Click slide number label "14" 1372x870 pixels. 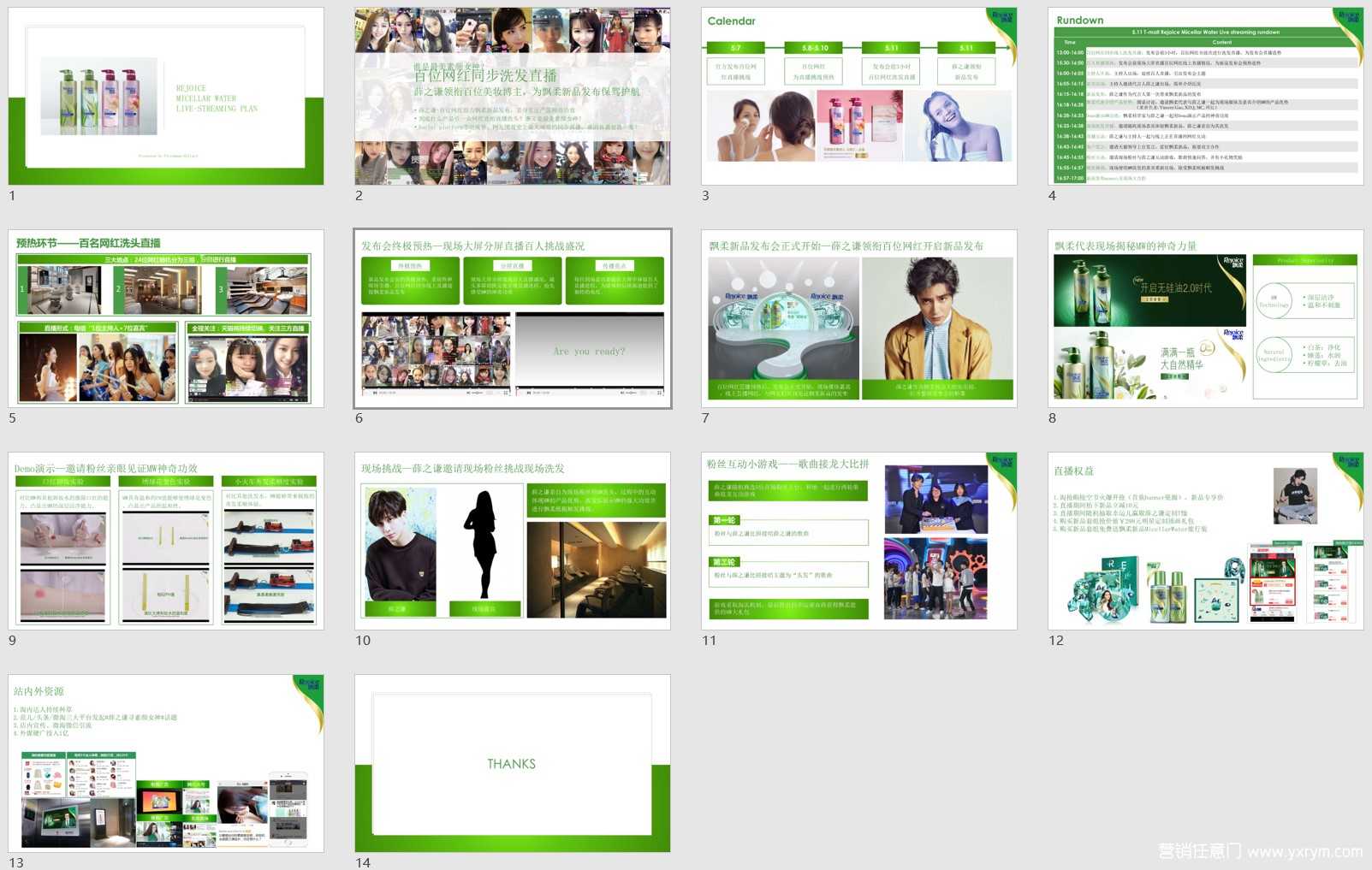(363, 862)
